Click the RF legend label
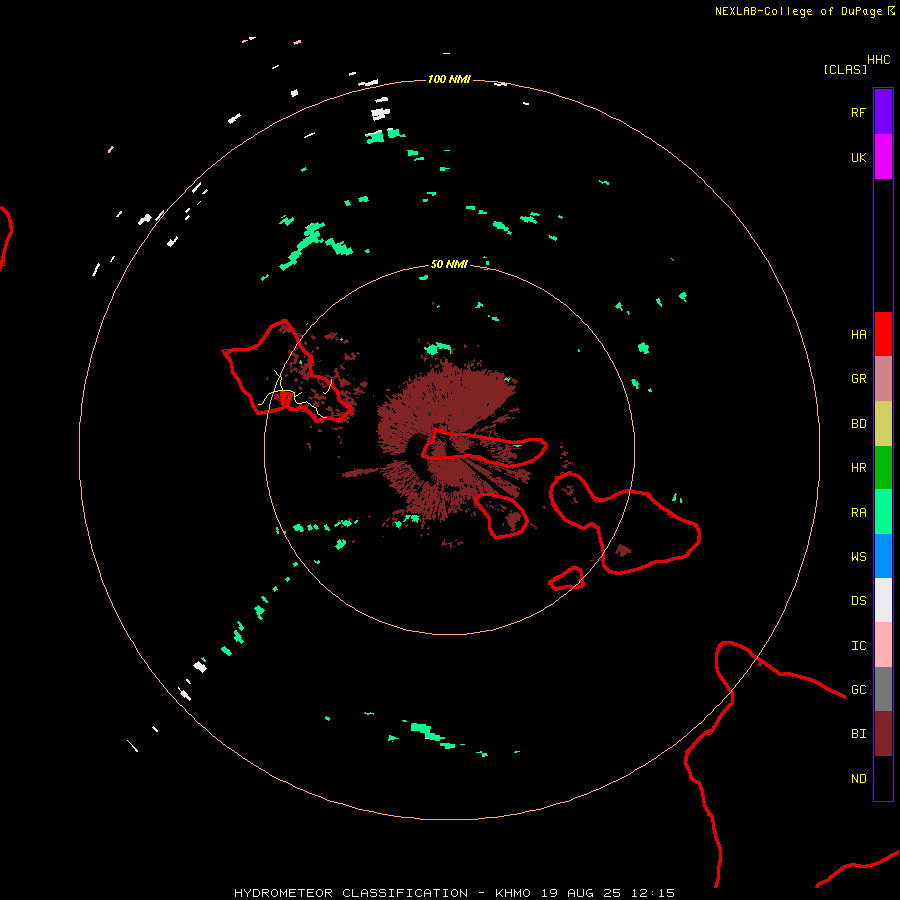 click(858, 112)
